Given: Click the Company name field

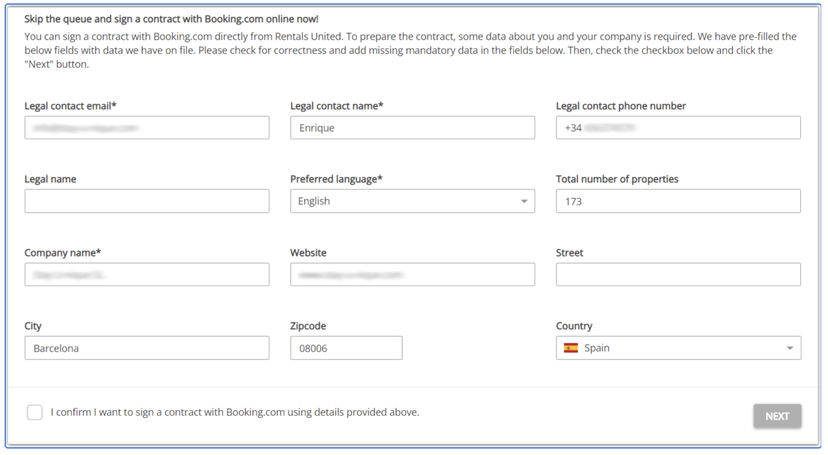Looking at the screenshot, I should click(147, 274).
